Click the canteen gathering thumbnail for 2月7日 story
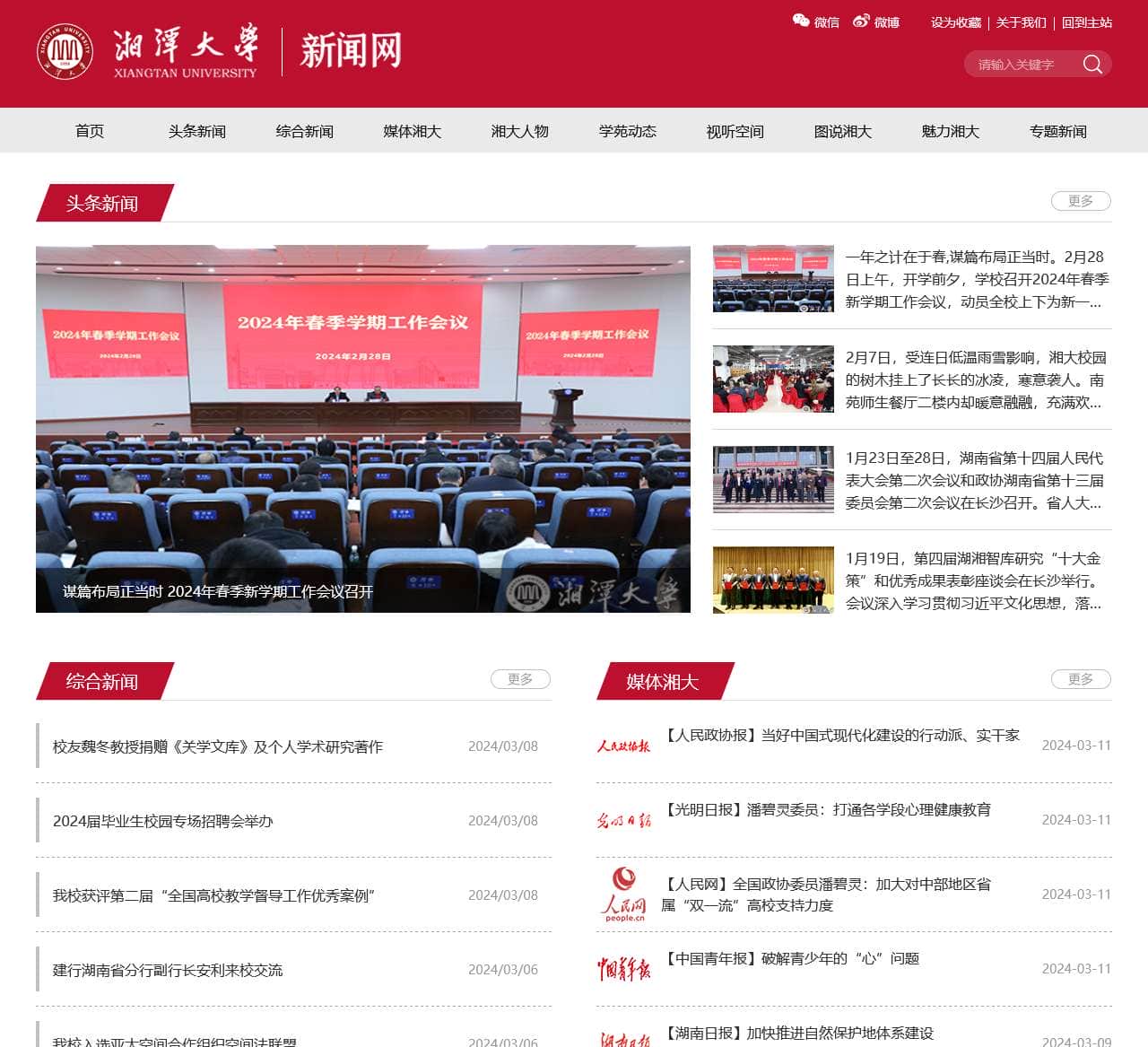The image size is (1148, 1047). [773, 379]
